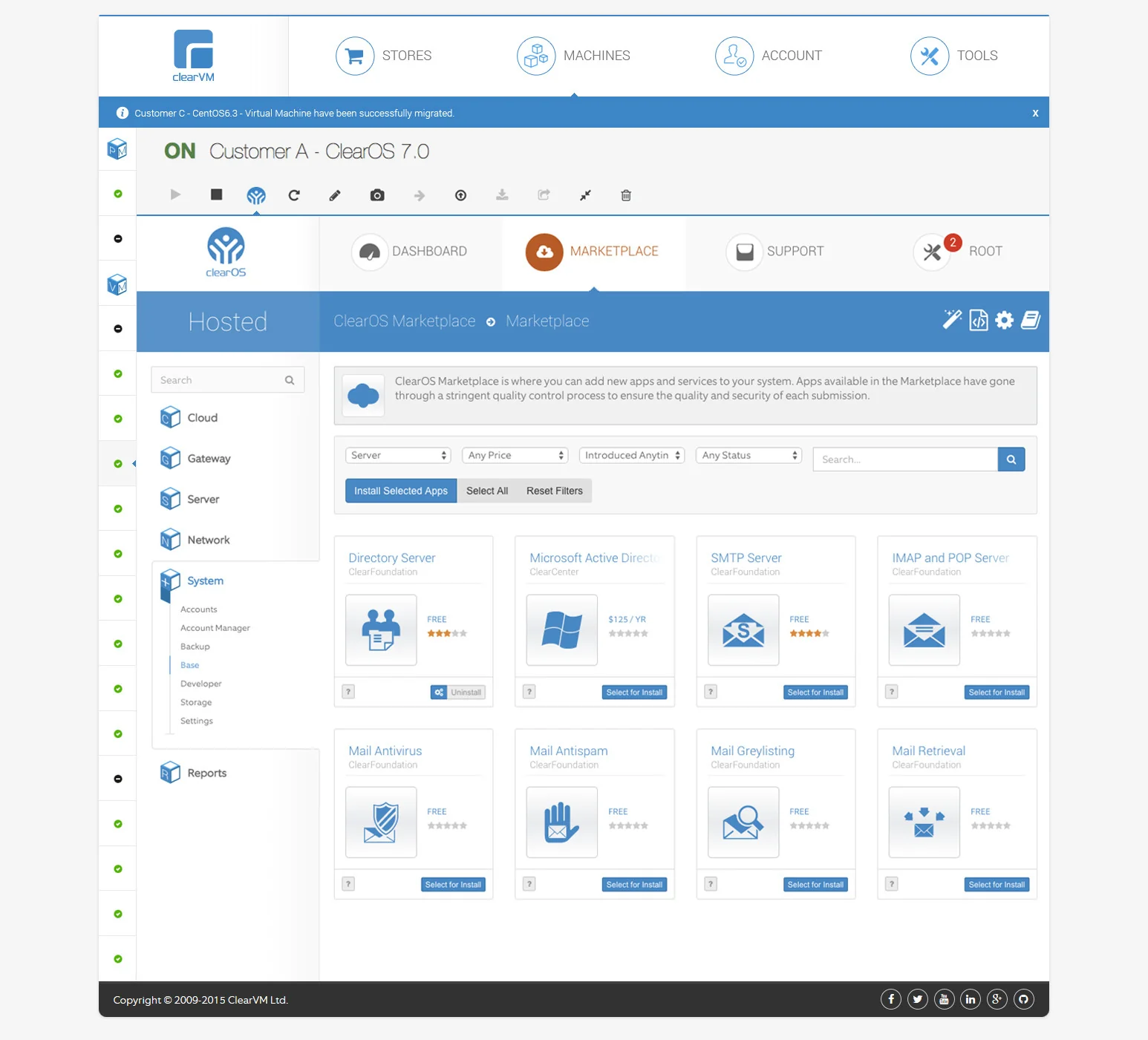Screen dimensions: 1148x1040
Task: Take a snapshot with the camera icon
Action: point(377,195)
